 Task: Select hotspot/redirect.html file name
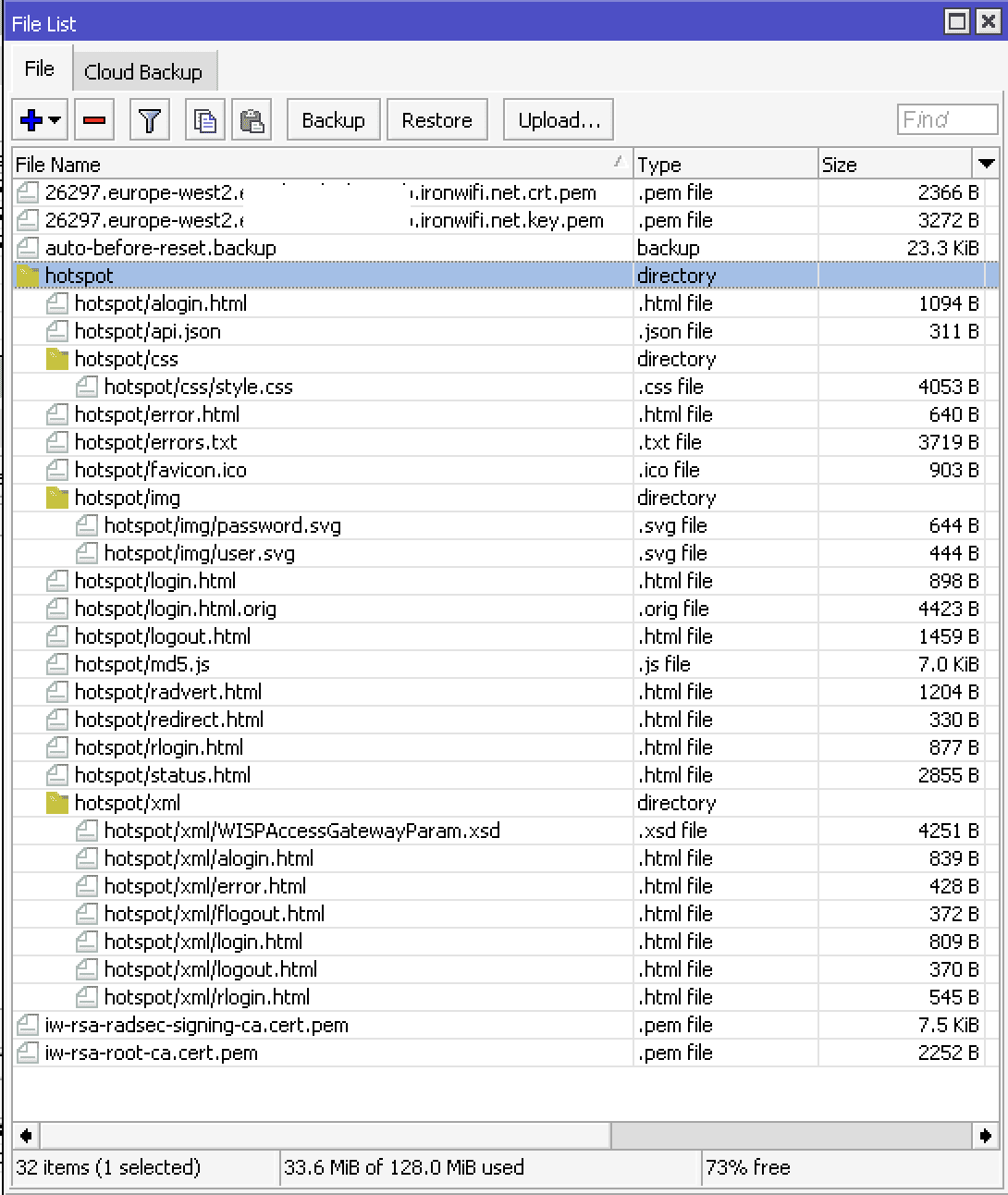tap(169, 720)
